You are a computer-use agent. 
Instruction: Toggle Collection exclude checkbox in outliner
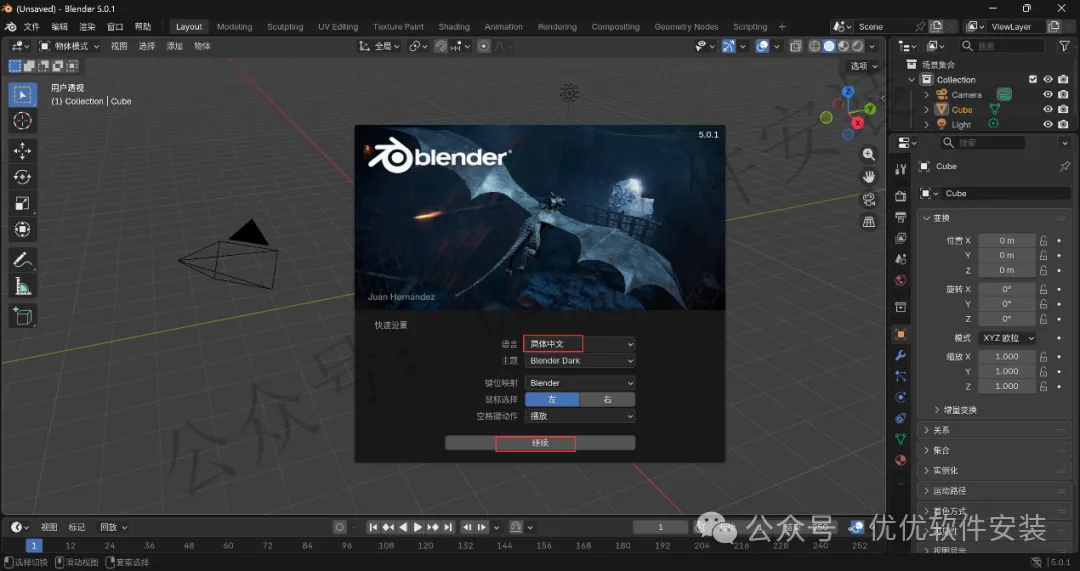[x=1032, y=80]
